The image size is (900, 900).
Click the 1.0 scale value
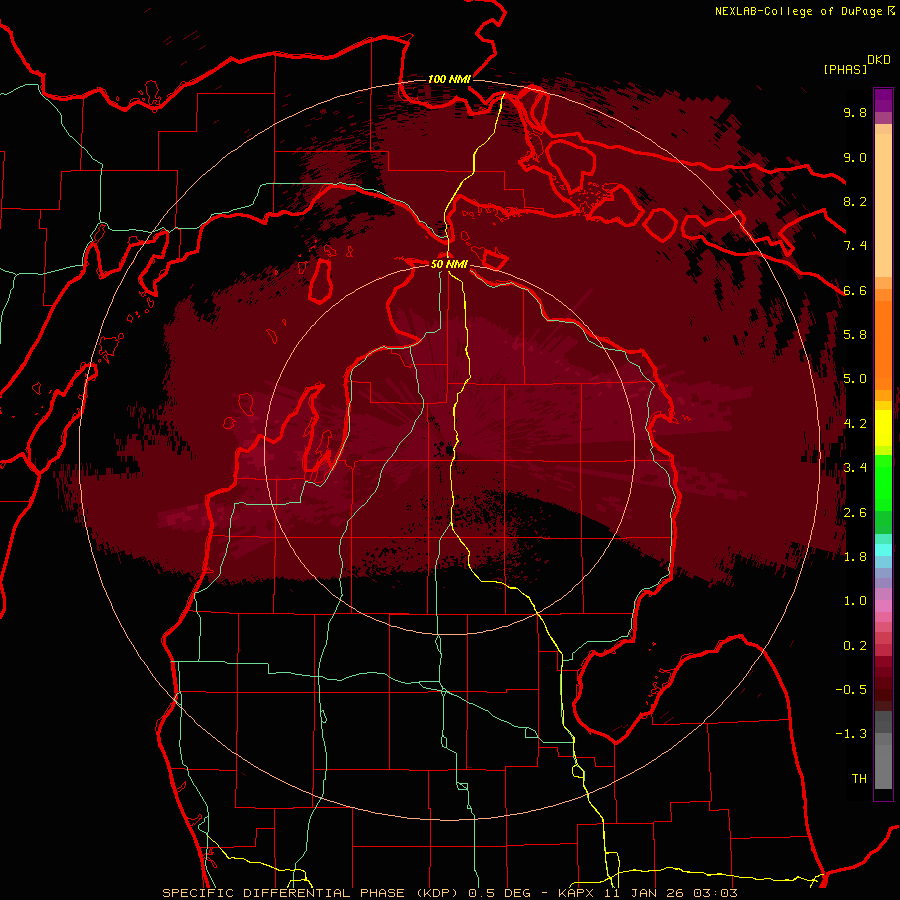[855, 601]
